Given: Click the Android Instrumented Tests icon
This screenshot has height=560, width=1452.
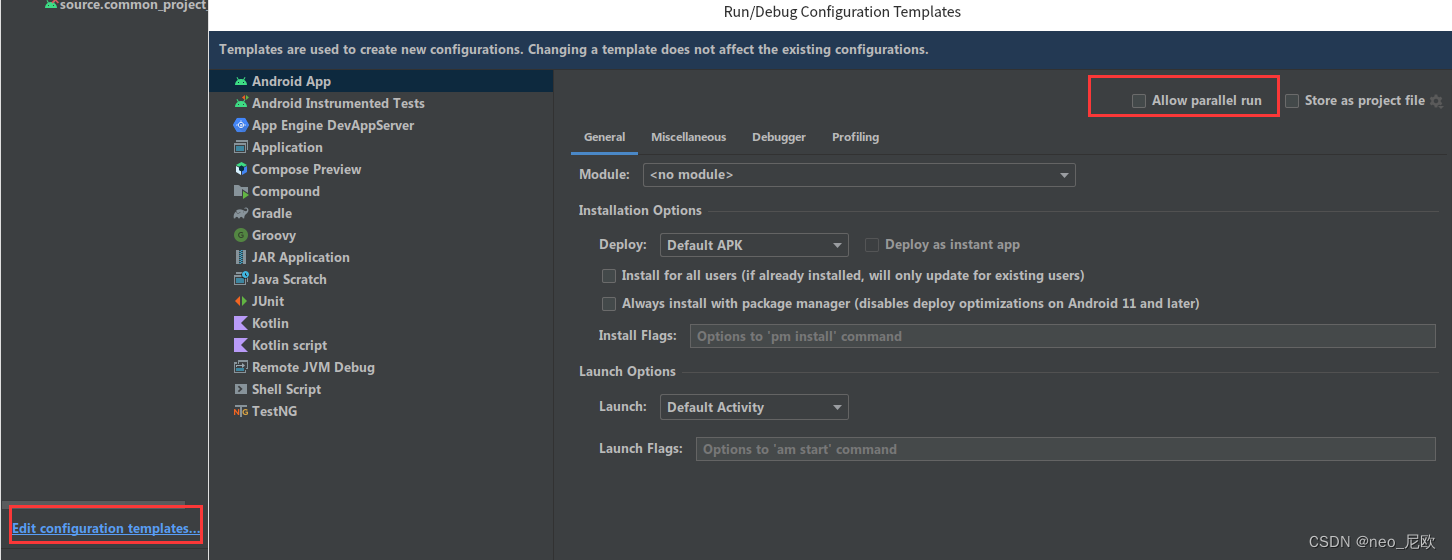Looking at the screenshot, I should point(241,103).
